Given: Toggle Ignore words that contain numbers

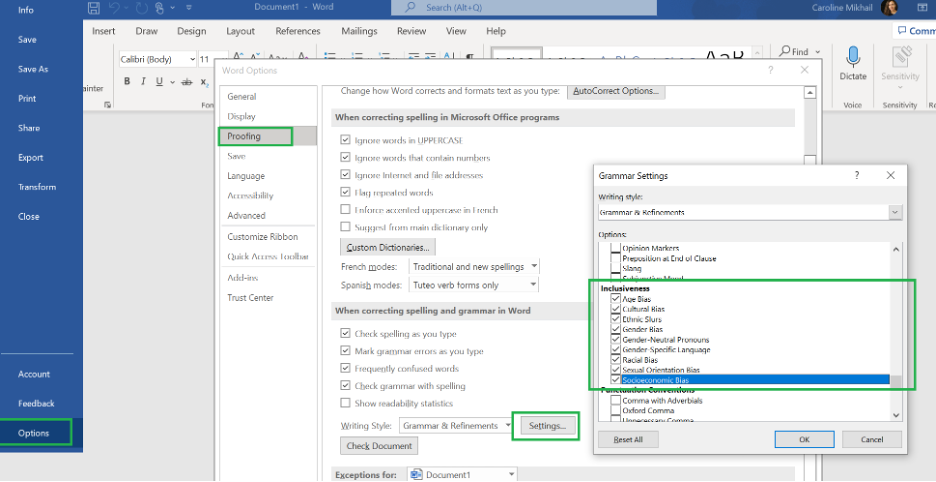Looking at the screenshot, I should [x=345, y=158].
